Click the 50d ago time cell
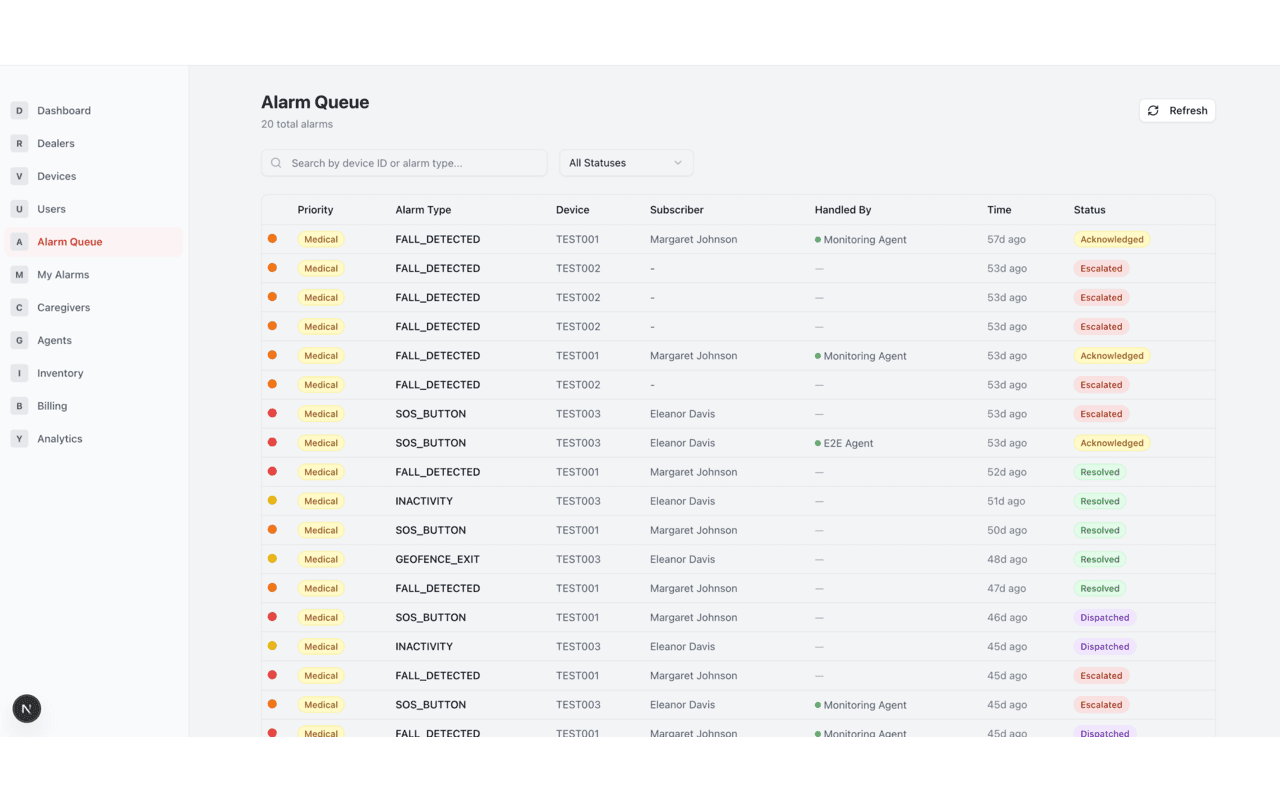This screenshot has height=800, width=1280. [1006, 531]
